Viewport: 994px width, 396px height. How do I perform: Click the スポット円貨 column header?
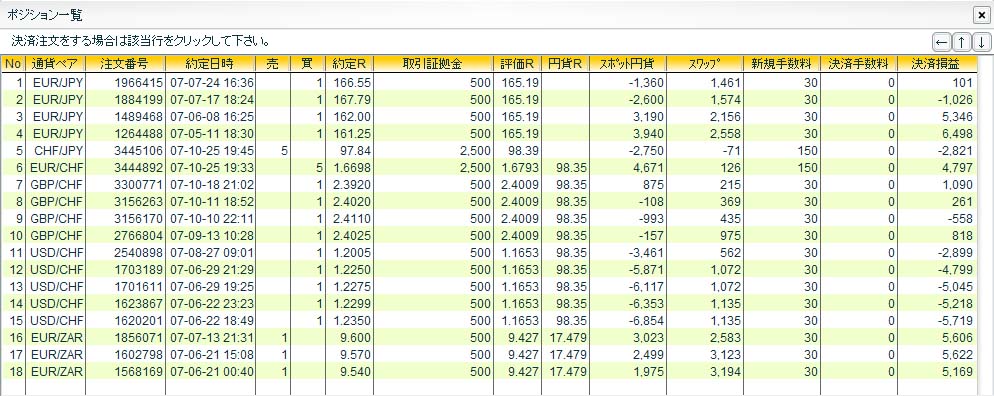(628, 63)
